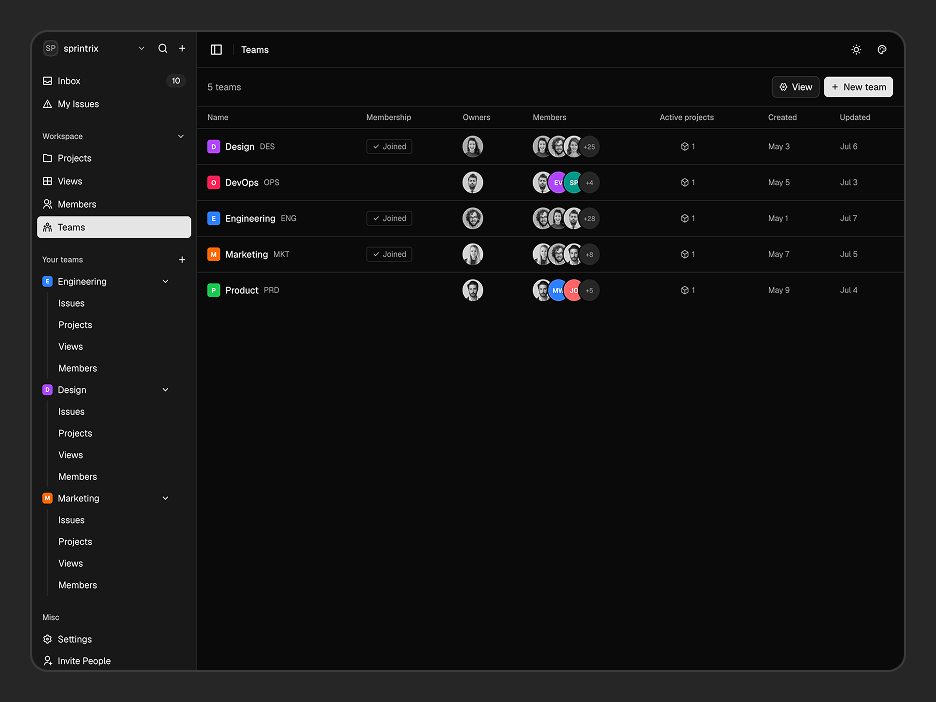
Task: Collapse the Design team in sidebar
Action: 165,390
